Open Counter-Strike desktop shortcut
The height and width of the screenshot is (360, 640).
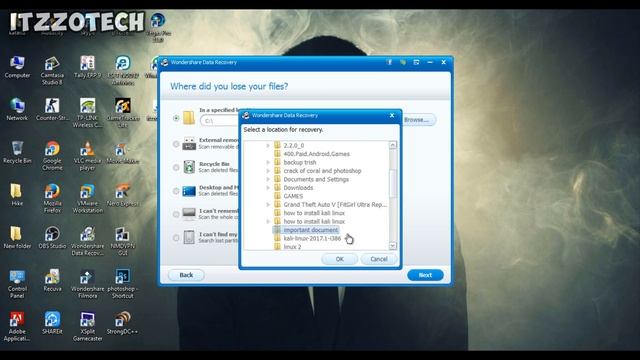pyautogui.click(x=52, y=109)
